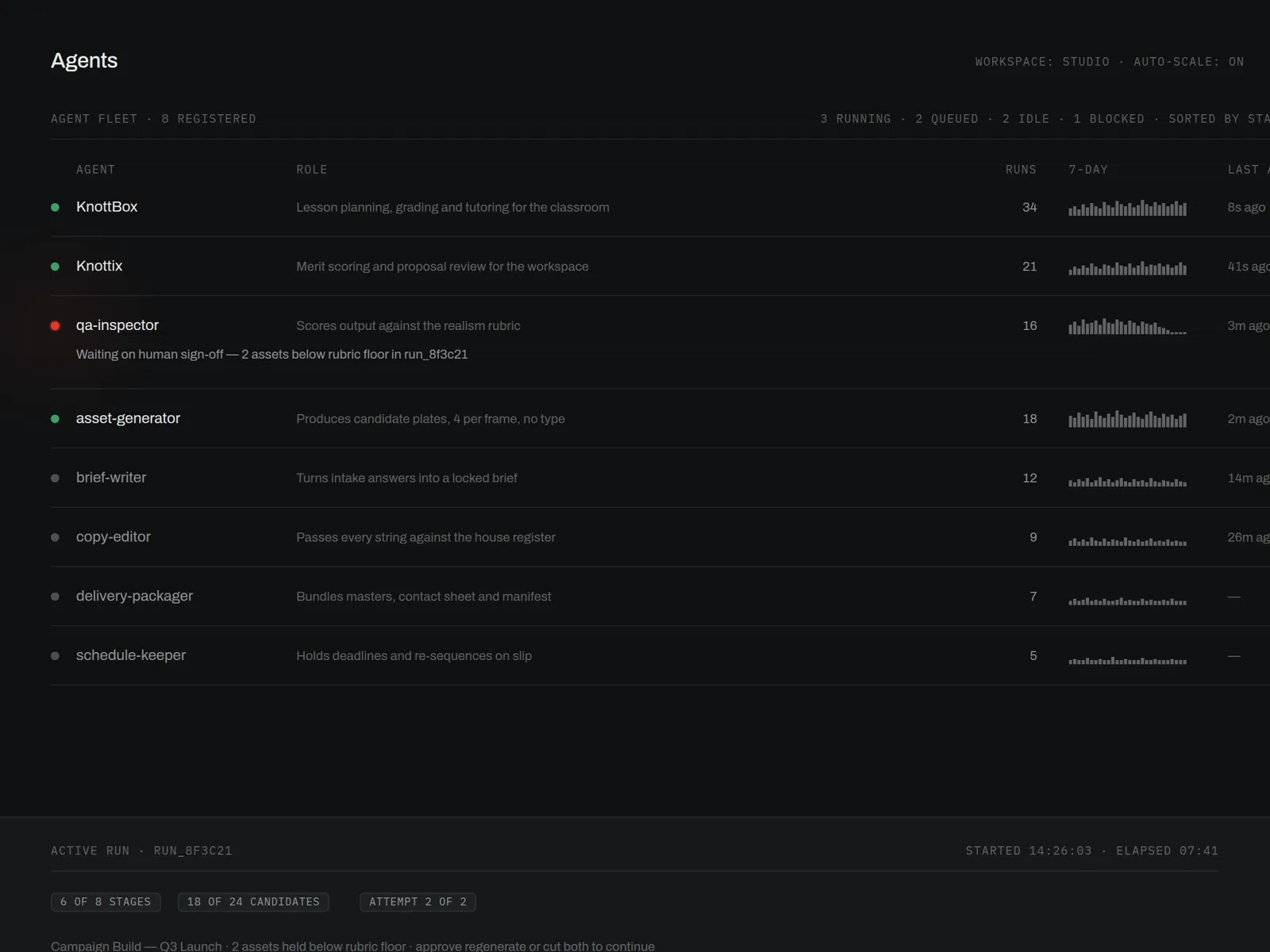Click the green status dot beside Knottix
The height and width of the screenshot is (952, 1270).
[x=55, y=267]
